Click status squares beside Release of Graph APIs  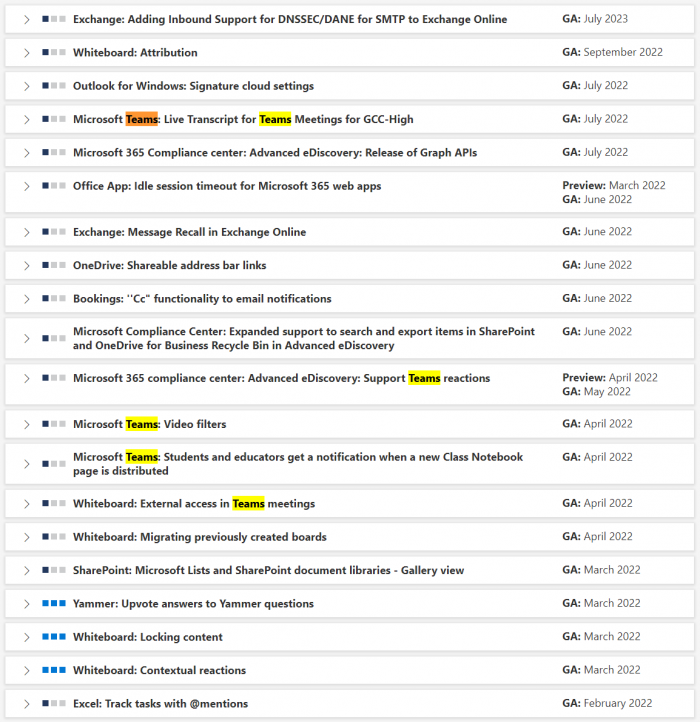pos(54,152)
